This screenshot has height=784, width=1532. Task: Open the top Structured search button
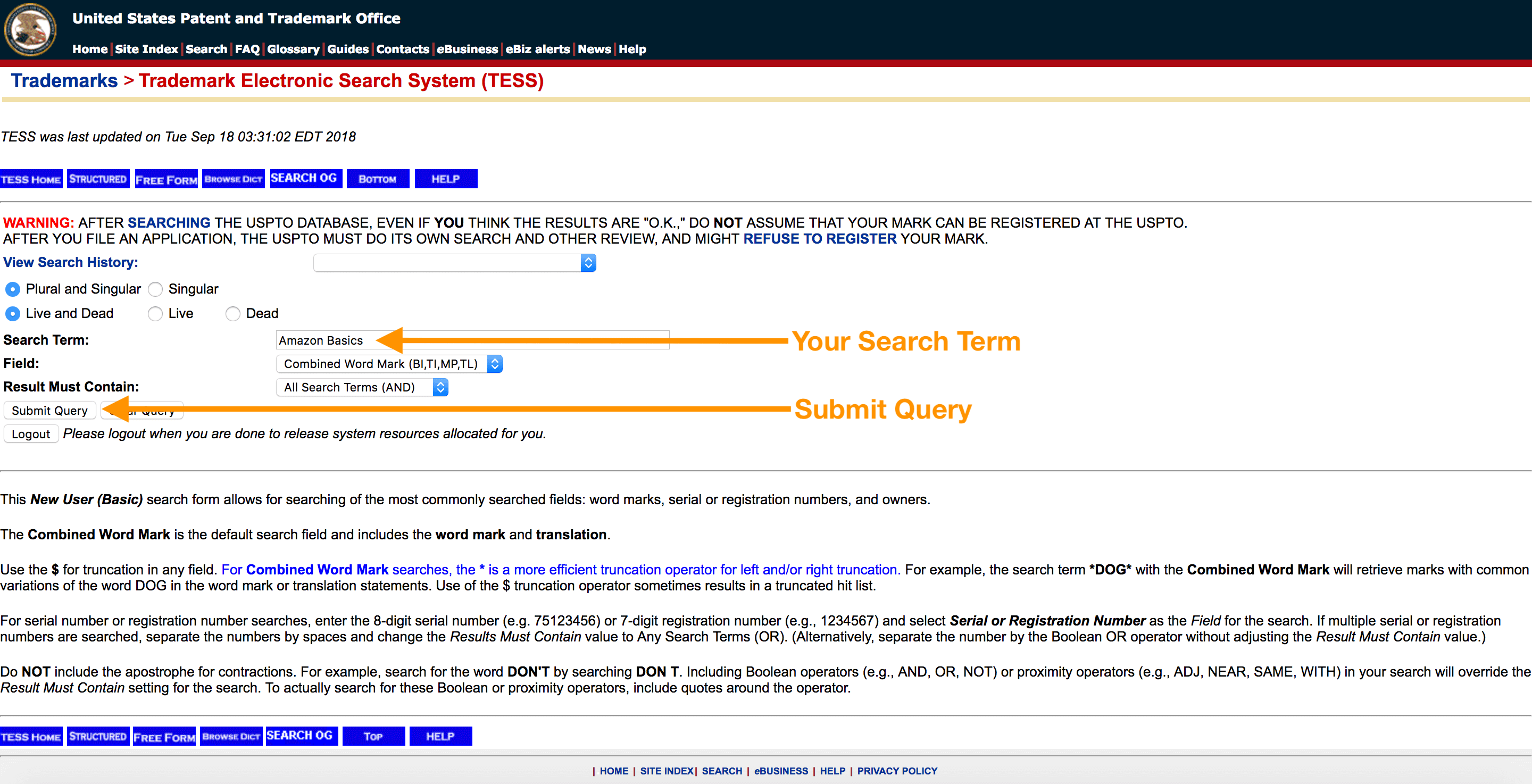(97, 179)
